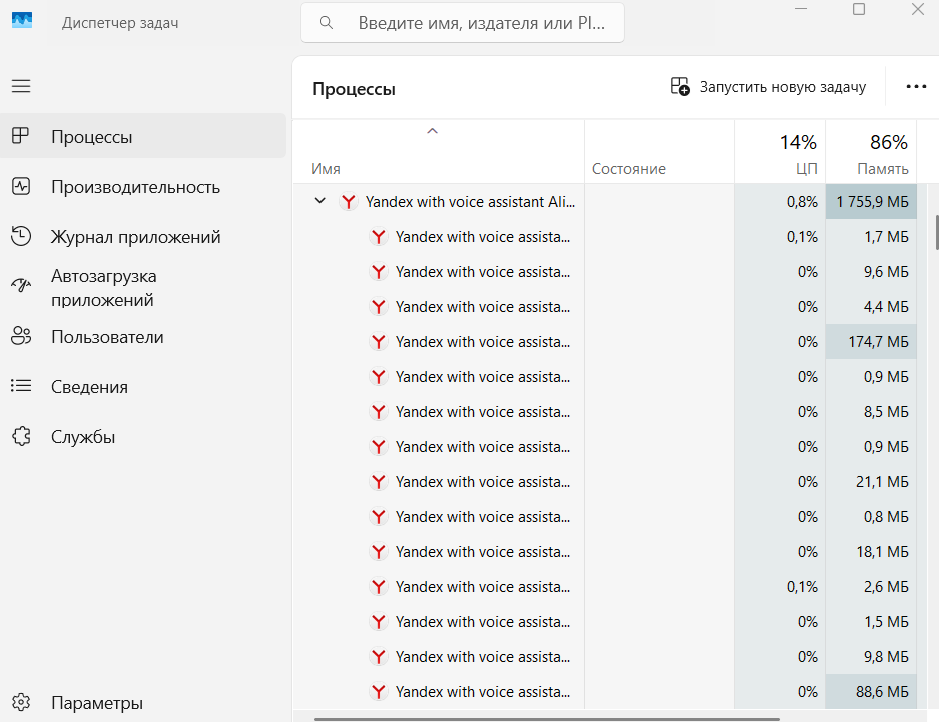This screenshot has height=722, width=939.
Task: Click Yandex icon in the 1,7 МБ row
Action: (x=378, y=237)
